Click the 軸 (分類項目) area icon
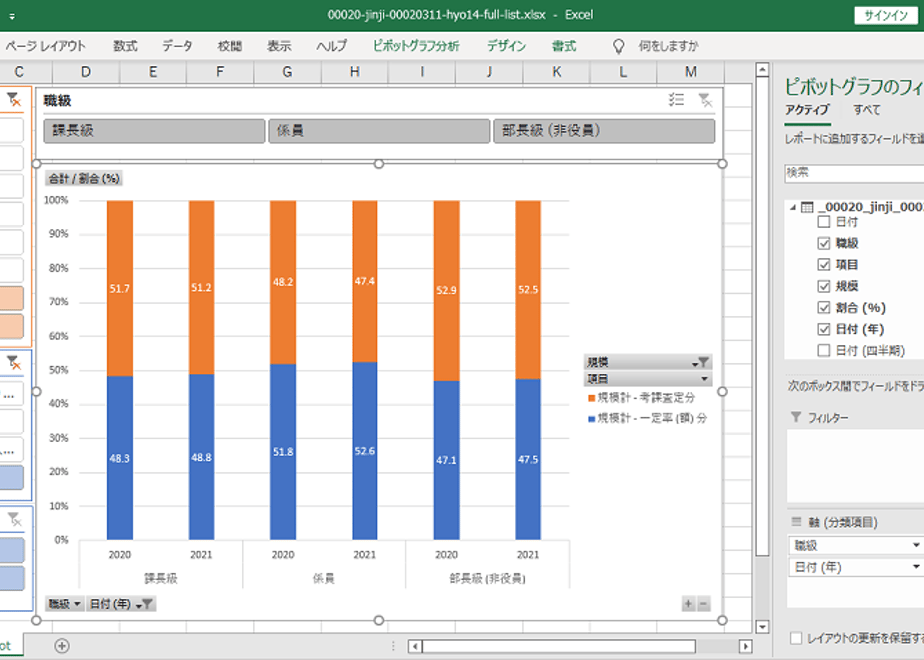Screen dimensions: 924x660 [x=796, y=522]
